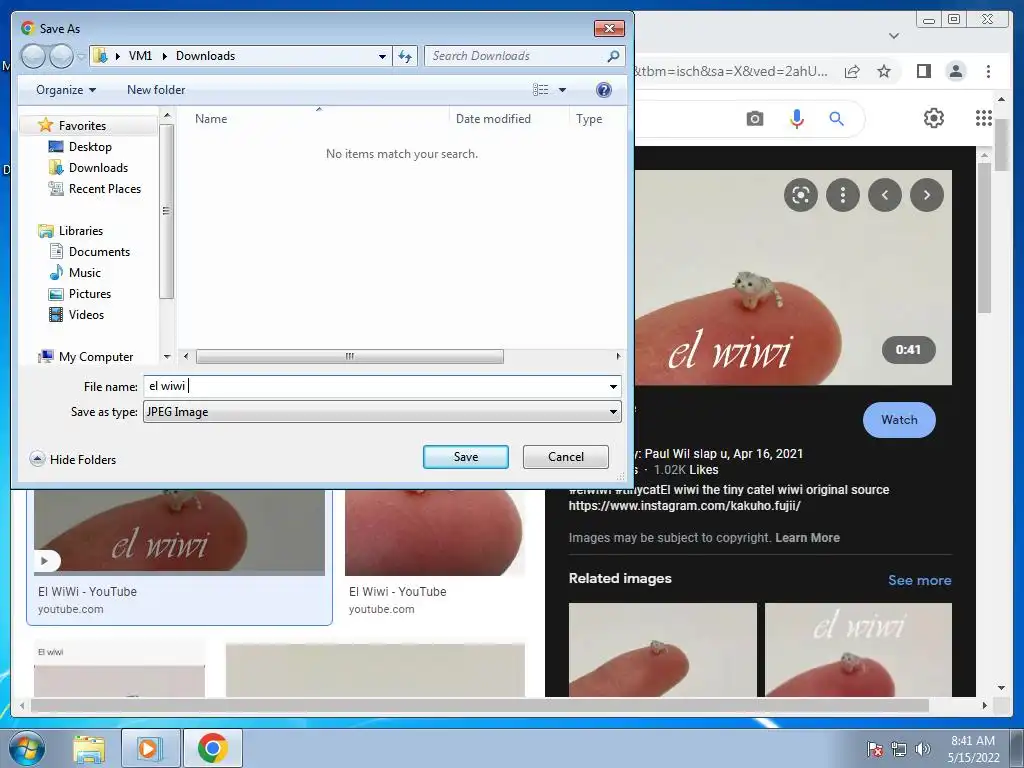Open the first related finger image thumbnail
This screenshot has width=1024, height=768.
(662, 649)
